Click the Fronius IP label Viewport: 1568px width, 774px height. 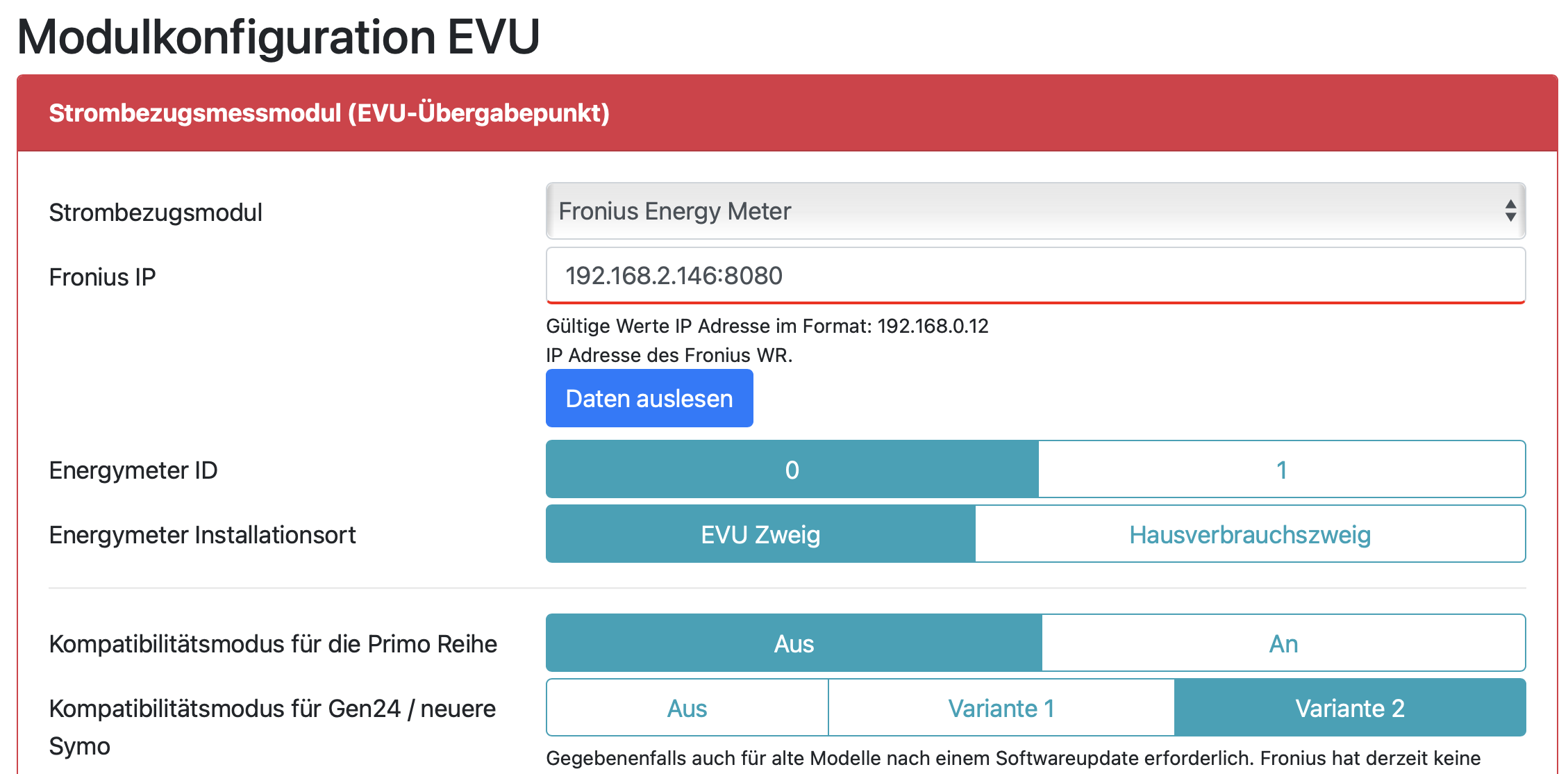102,277
